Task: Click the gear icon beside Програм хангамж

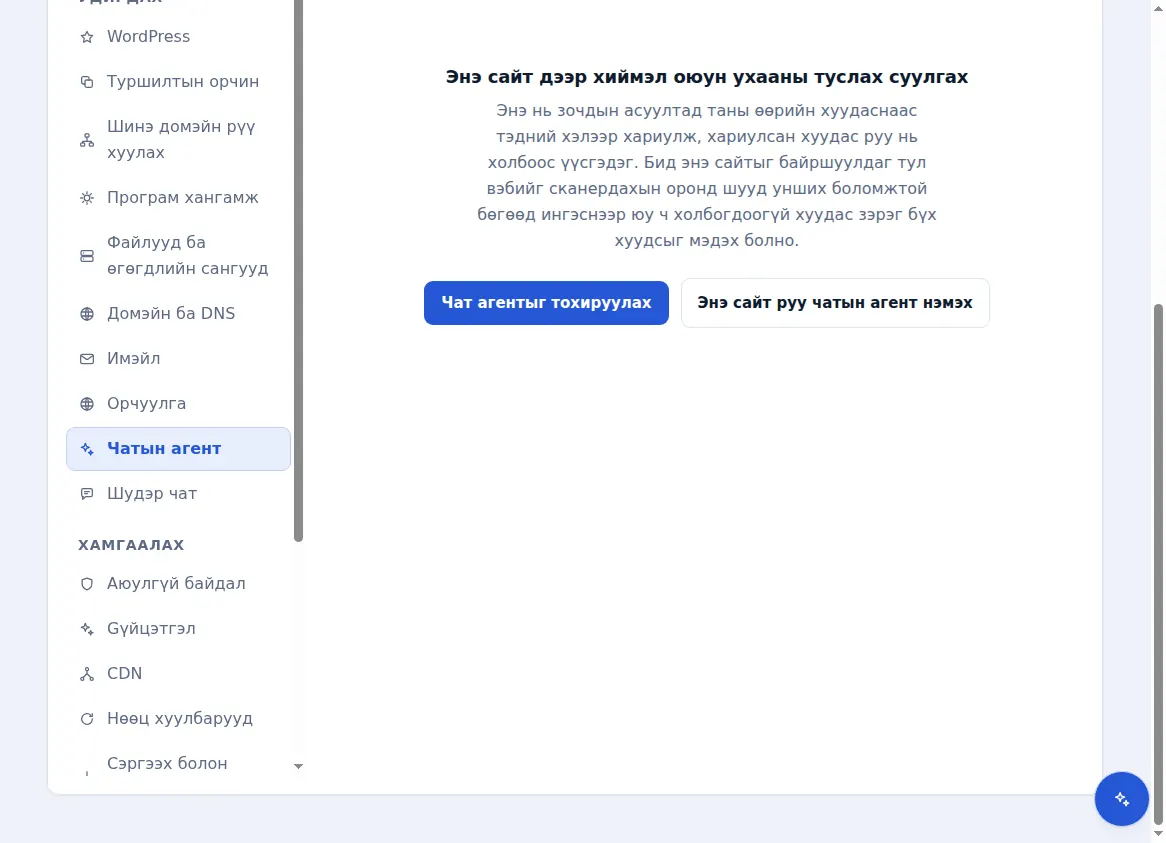Action: (x=87, y=198)
